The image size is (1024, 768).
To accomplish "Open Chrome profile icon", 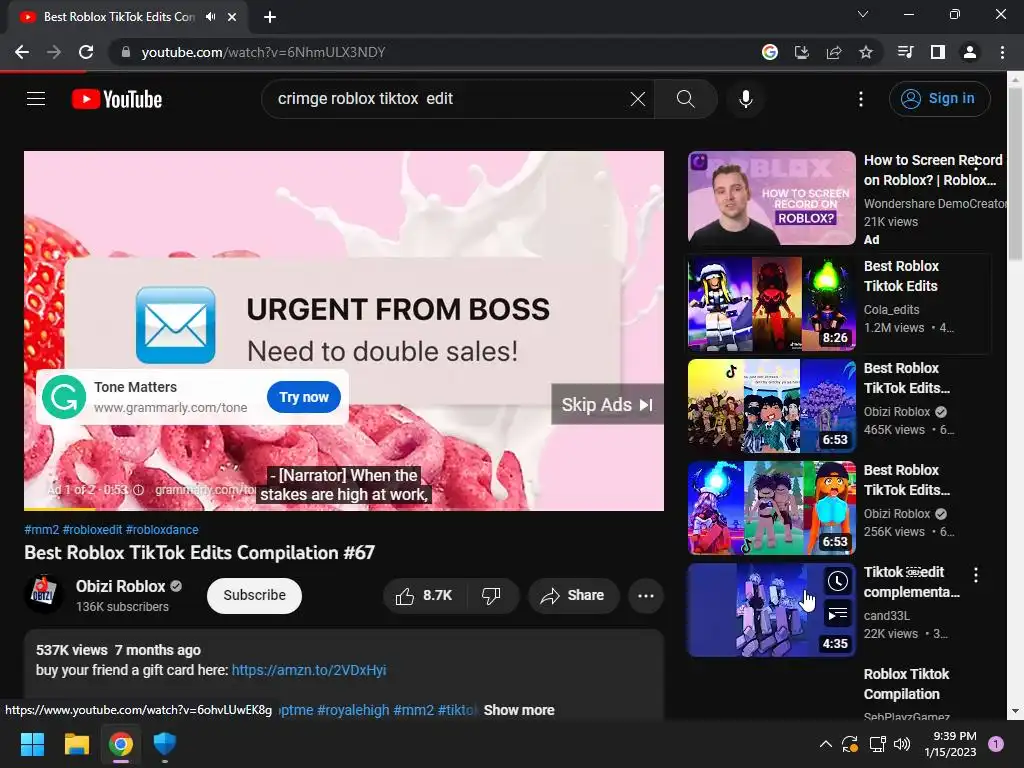I will point(970,52).
